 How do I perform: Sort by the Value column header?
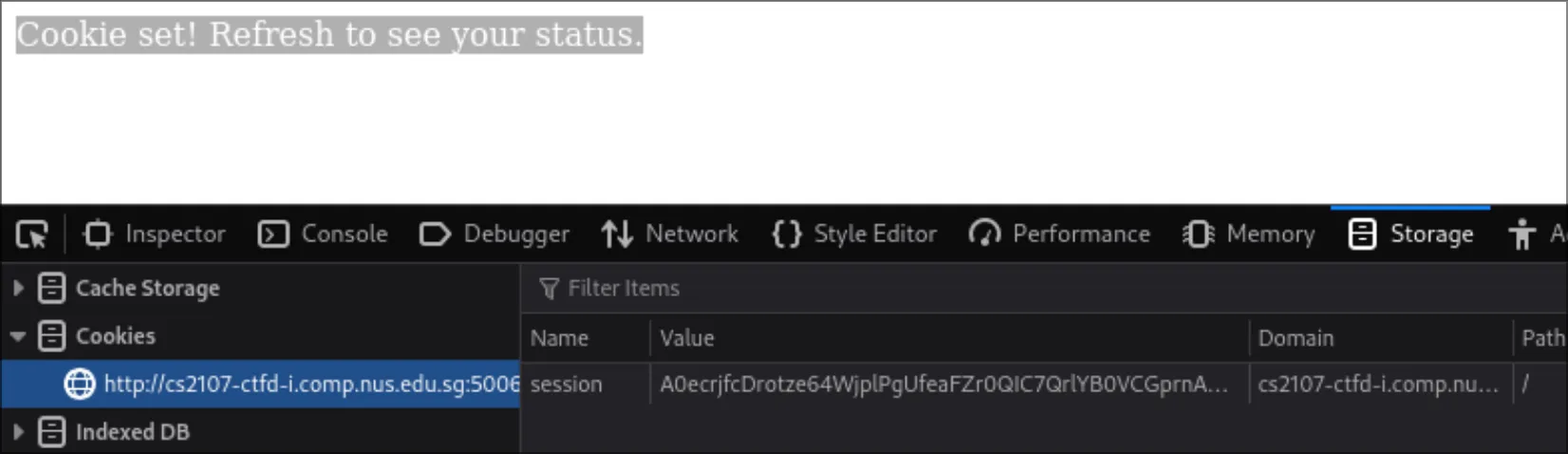click(x=687, y=338)
